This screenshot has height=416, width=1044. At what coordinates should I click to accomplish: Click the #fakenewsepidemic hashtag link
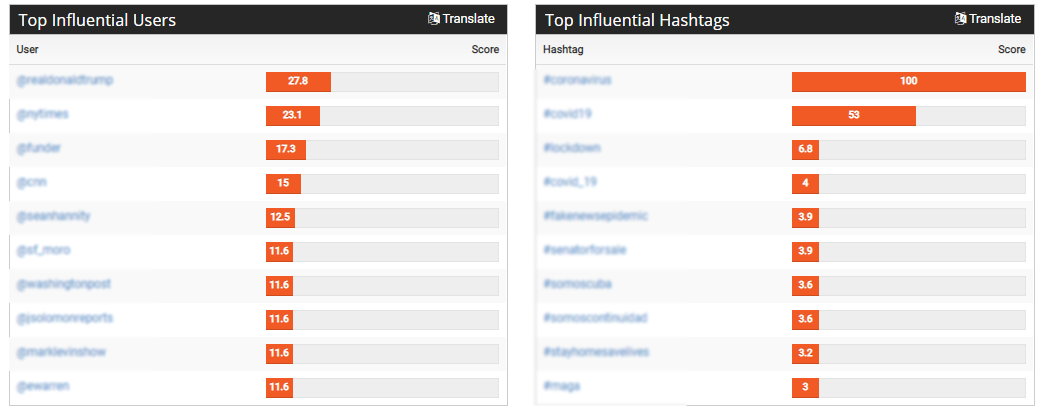coord(595,216)
